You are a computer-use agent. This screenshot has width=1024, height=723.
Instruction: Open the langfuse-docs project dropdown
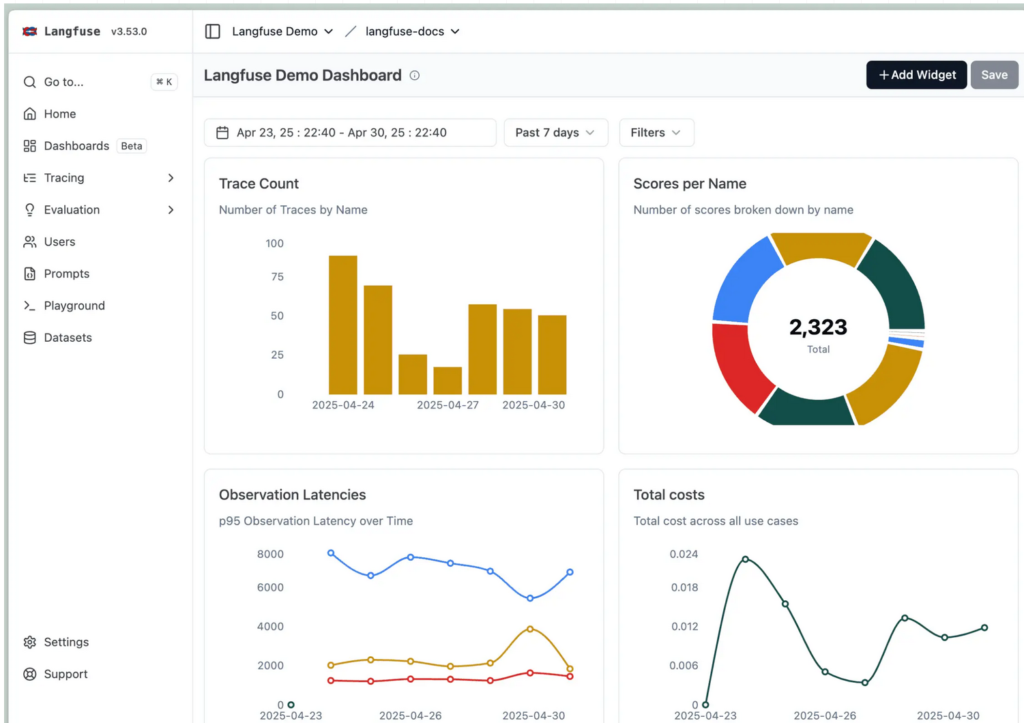coord(412,31)
